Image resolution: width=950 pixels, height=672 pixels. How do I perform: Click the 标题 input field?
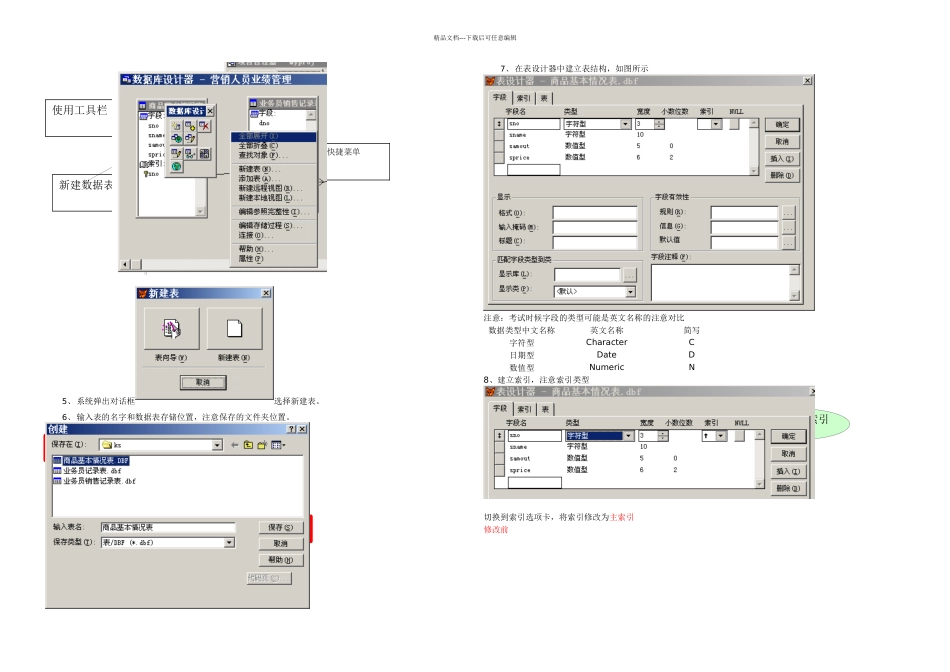[x=595, y=242]
